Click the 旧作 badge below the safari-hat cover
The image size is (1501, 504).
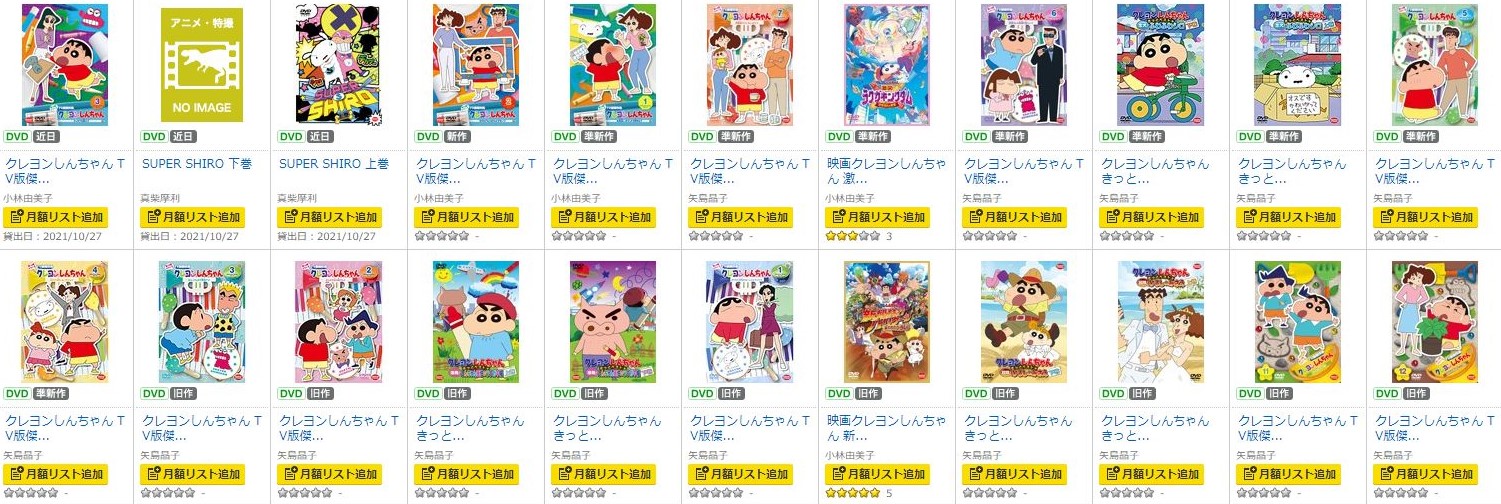(x=1004, y=393)
